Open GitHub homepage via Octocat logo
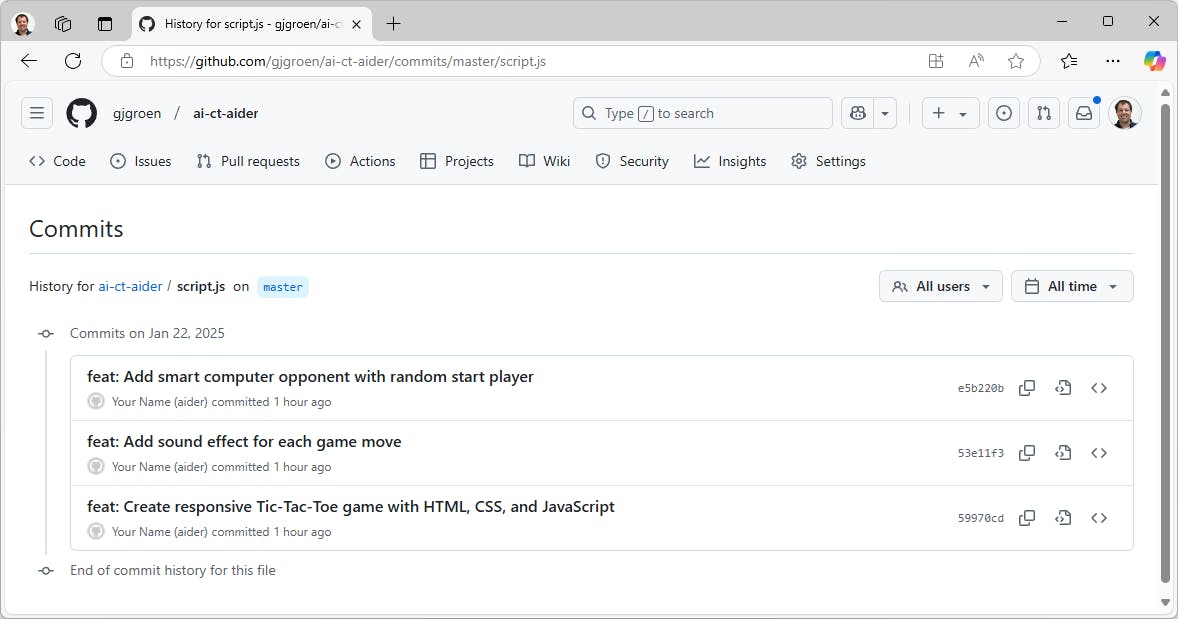The height and width of the screenshot is (619, 1178). (x=82, y=114)
